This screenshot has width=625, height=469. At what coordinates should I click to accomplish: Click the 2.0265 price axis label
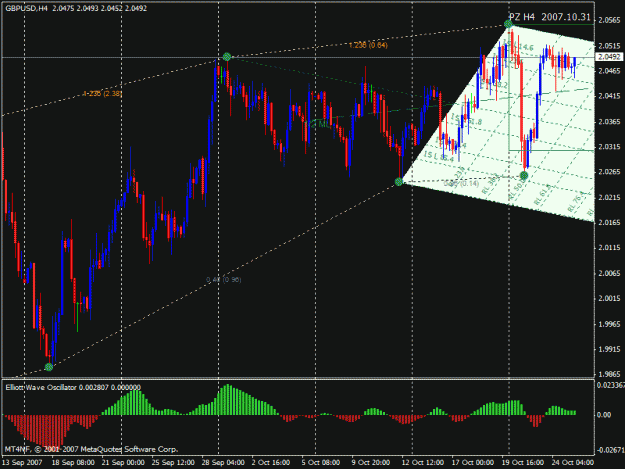point(609,172)
